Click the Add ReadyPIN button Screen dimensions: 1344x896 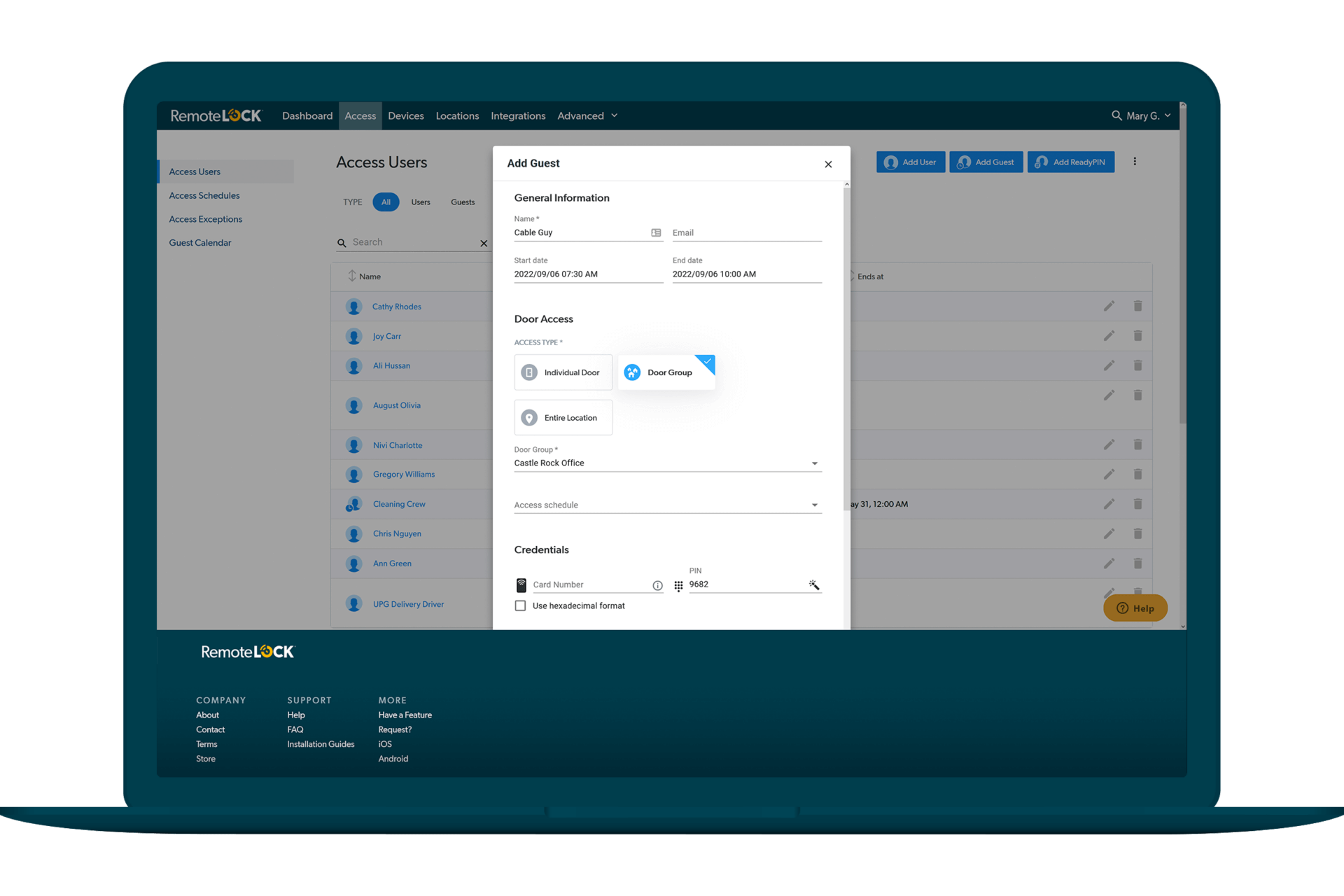pyautogui.click(x=1071, y=162)
